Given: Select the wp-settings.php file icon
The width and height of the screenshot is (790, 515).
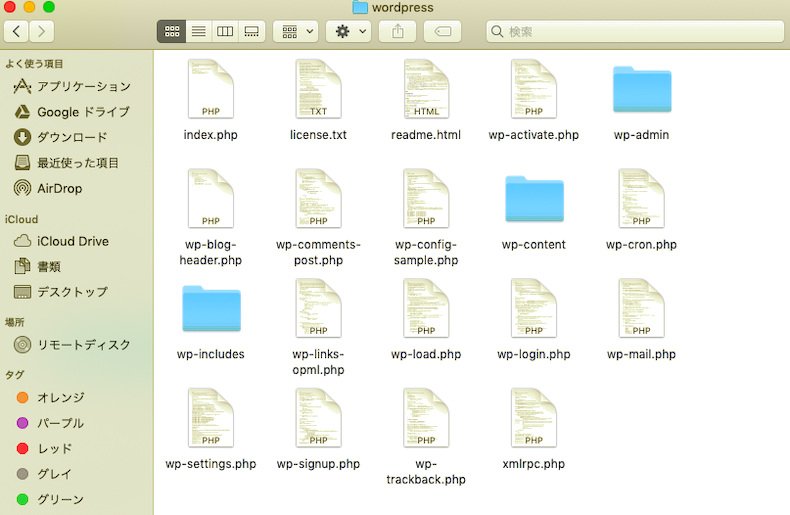Looking at the screenshot, I should [211, 418].
